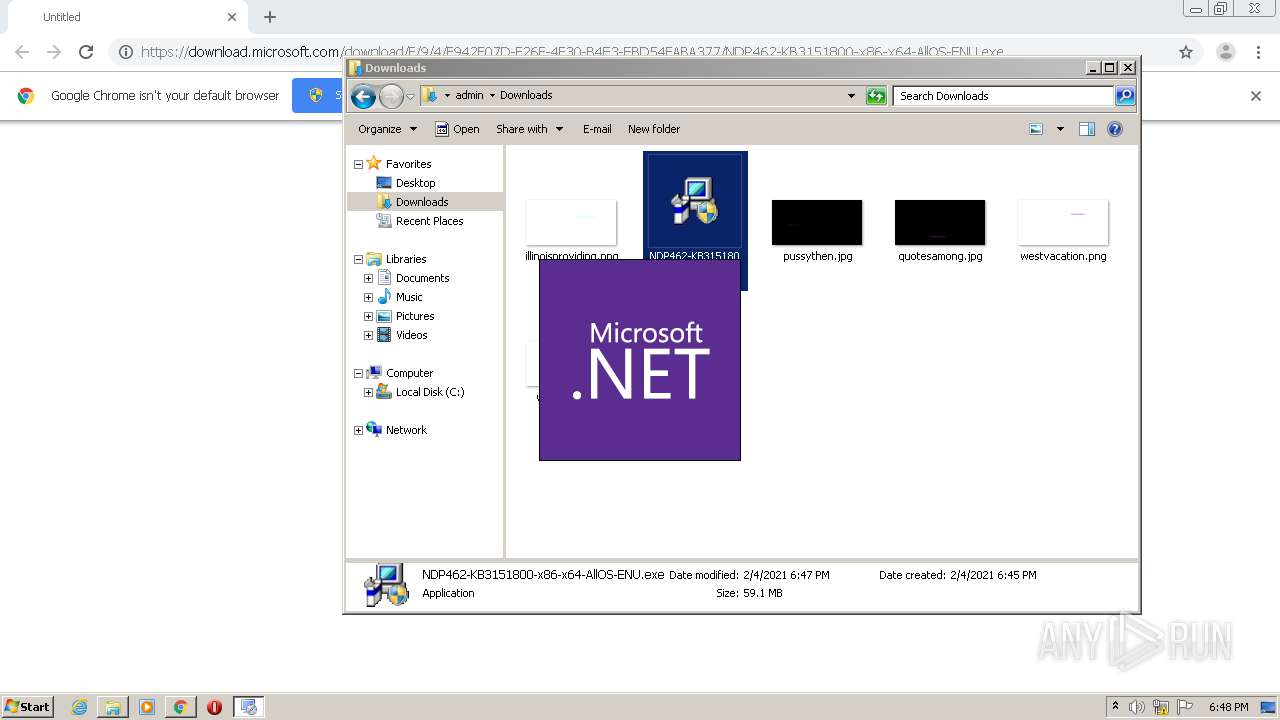The height and width of the screenshot is (720, 1280).
Task: Focus the Search Downloads field
Action: [x=1003, y=96]
